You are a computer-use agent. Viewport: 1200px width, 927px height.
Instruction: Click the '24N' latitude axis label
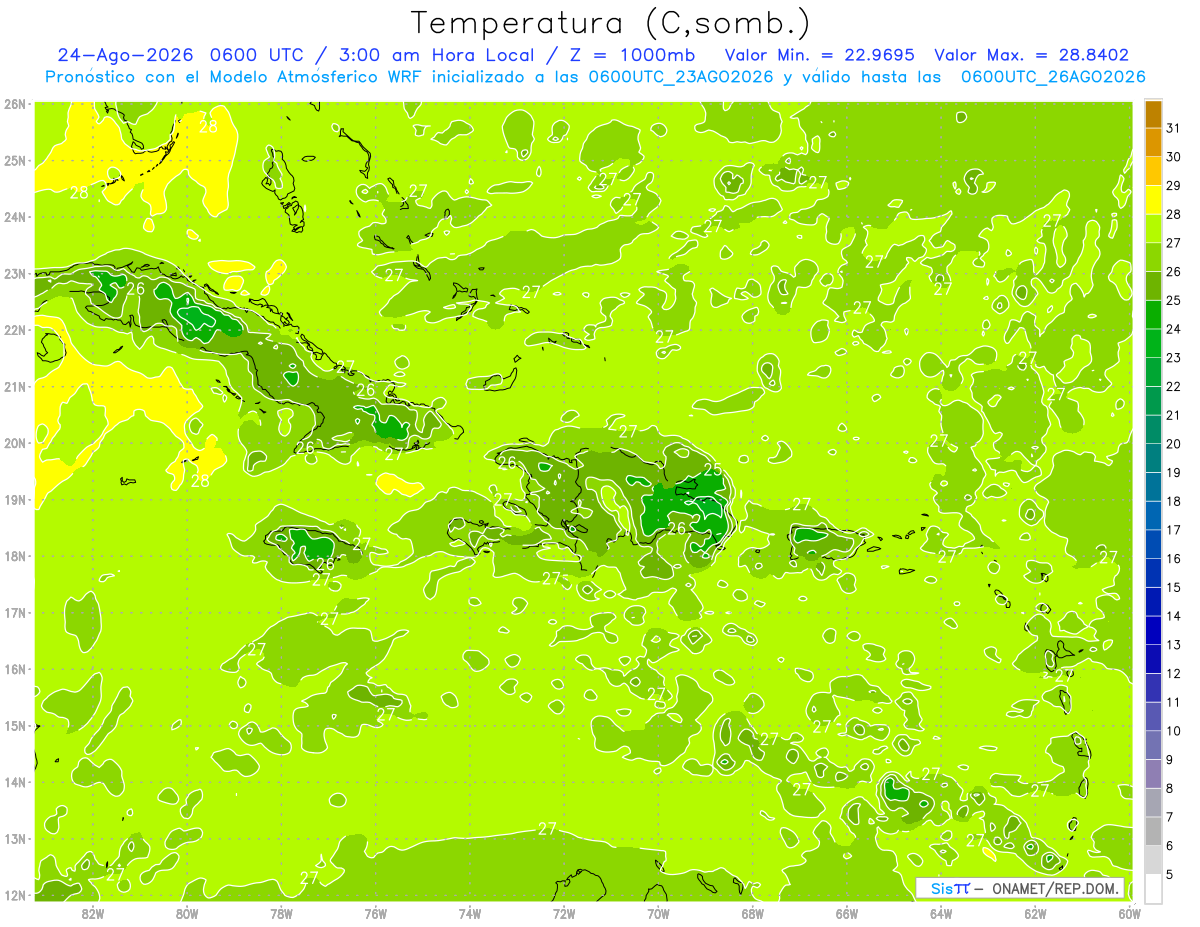14,217
